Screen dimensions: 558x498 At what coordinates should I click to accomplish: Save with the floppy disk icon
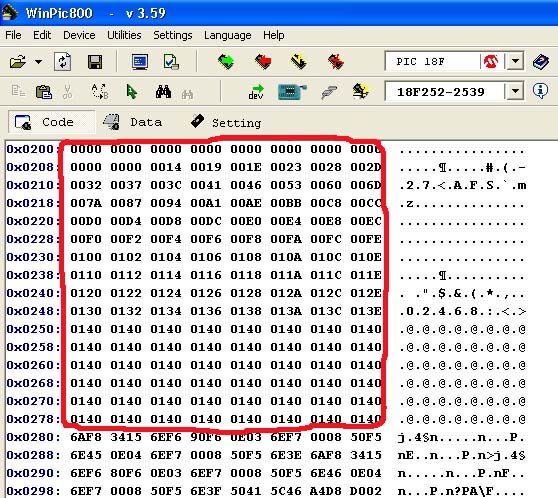(x=95, y=62)
